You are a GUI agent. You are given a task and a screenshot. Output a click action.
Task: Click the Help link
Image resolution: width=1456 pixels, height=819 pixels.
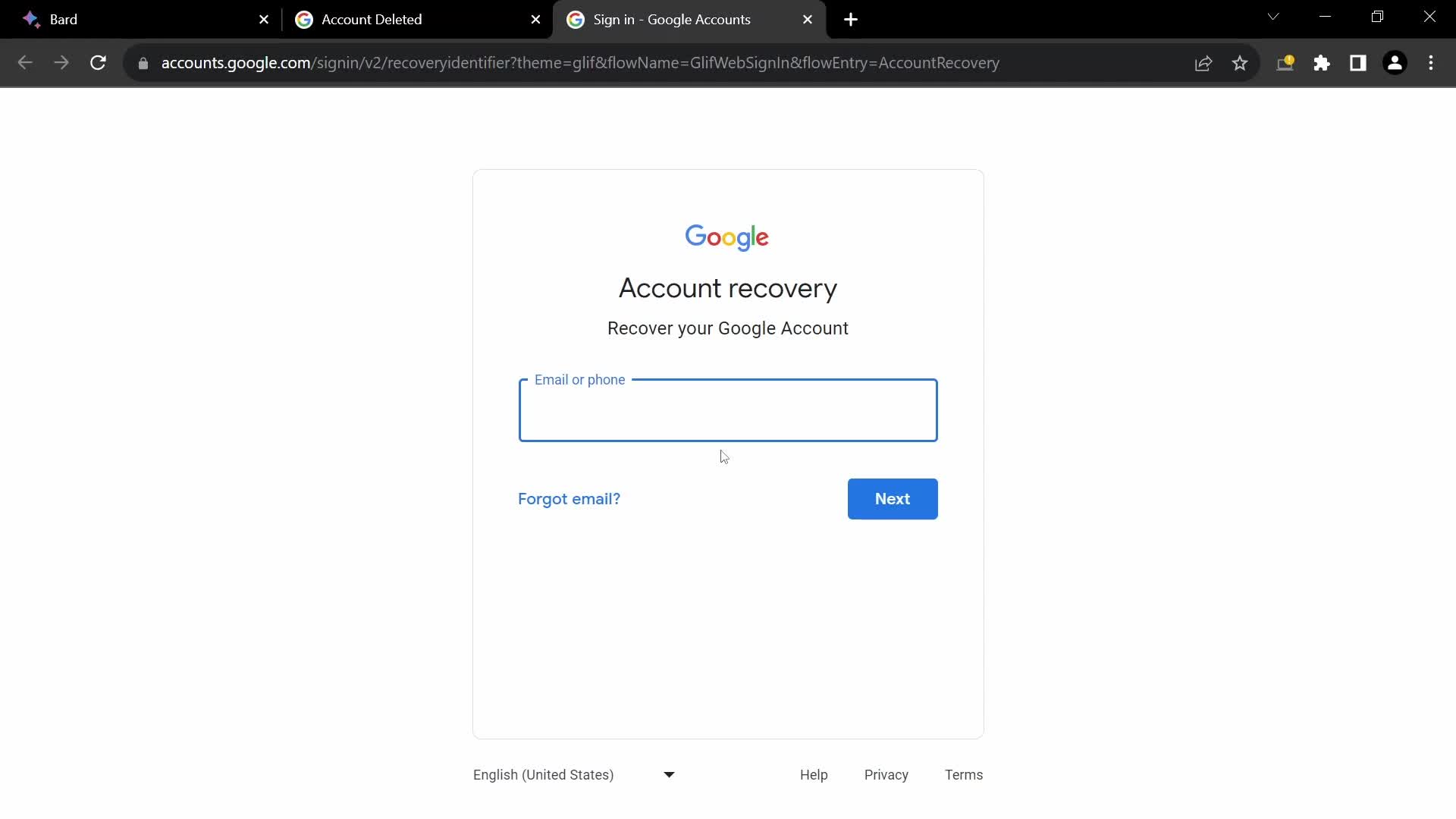(x=815, y=775)
